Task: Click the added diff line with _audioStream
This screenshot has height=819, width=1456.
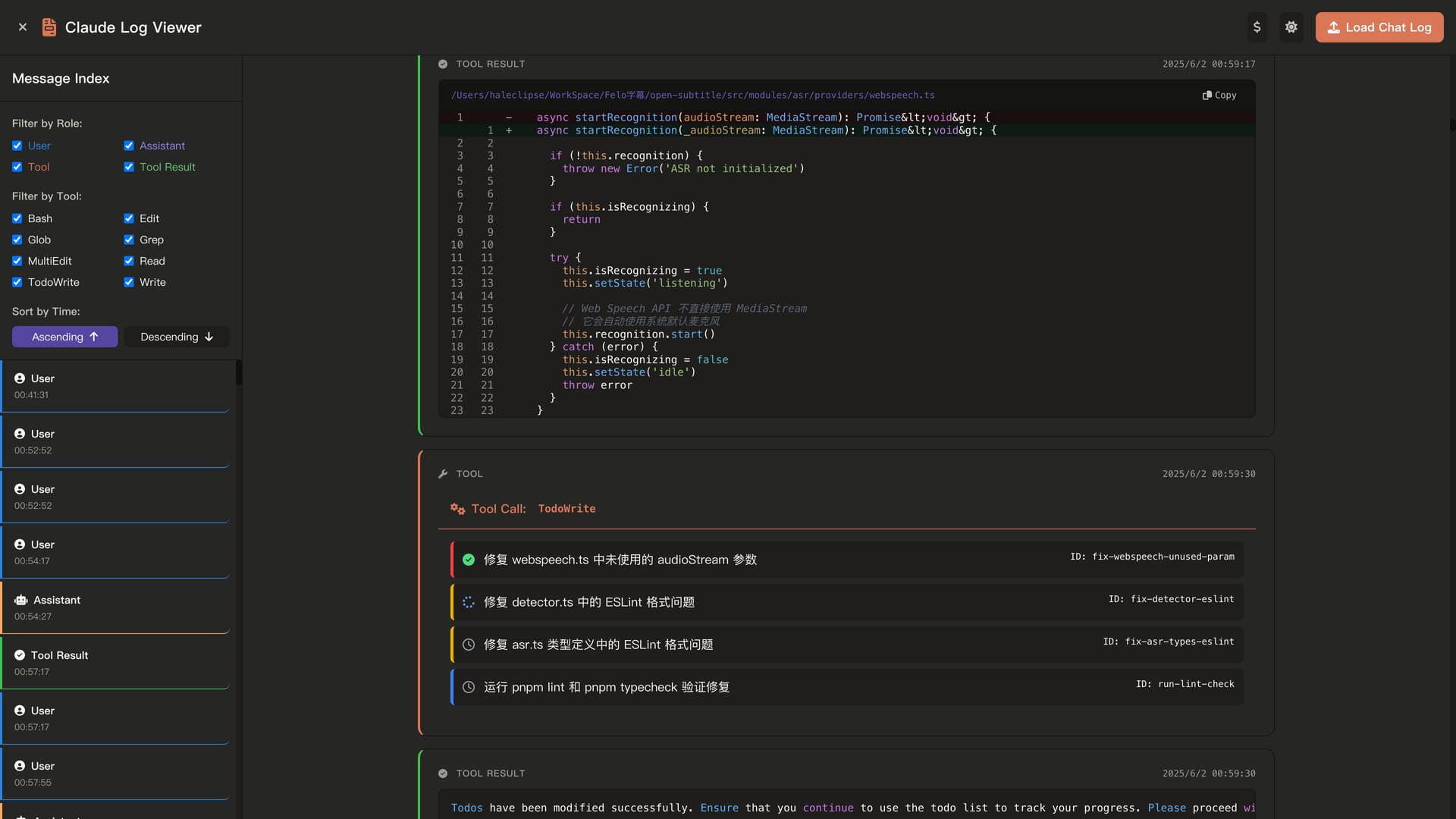Action: tap(846, 130)
